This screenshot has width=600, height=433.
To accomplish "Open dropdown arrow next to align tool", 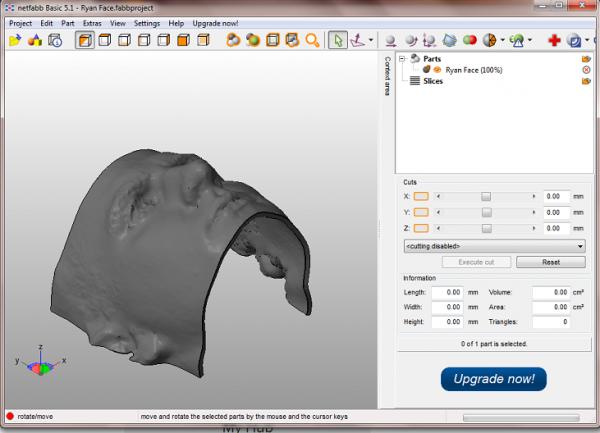I will click(371, 40).
